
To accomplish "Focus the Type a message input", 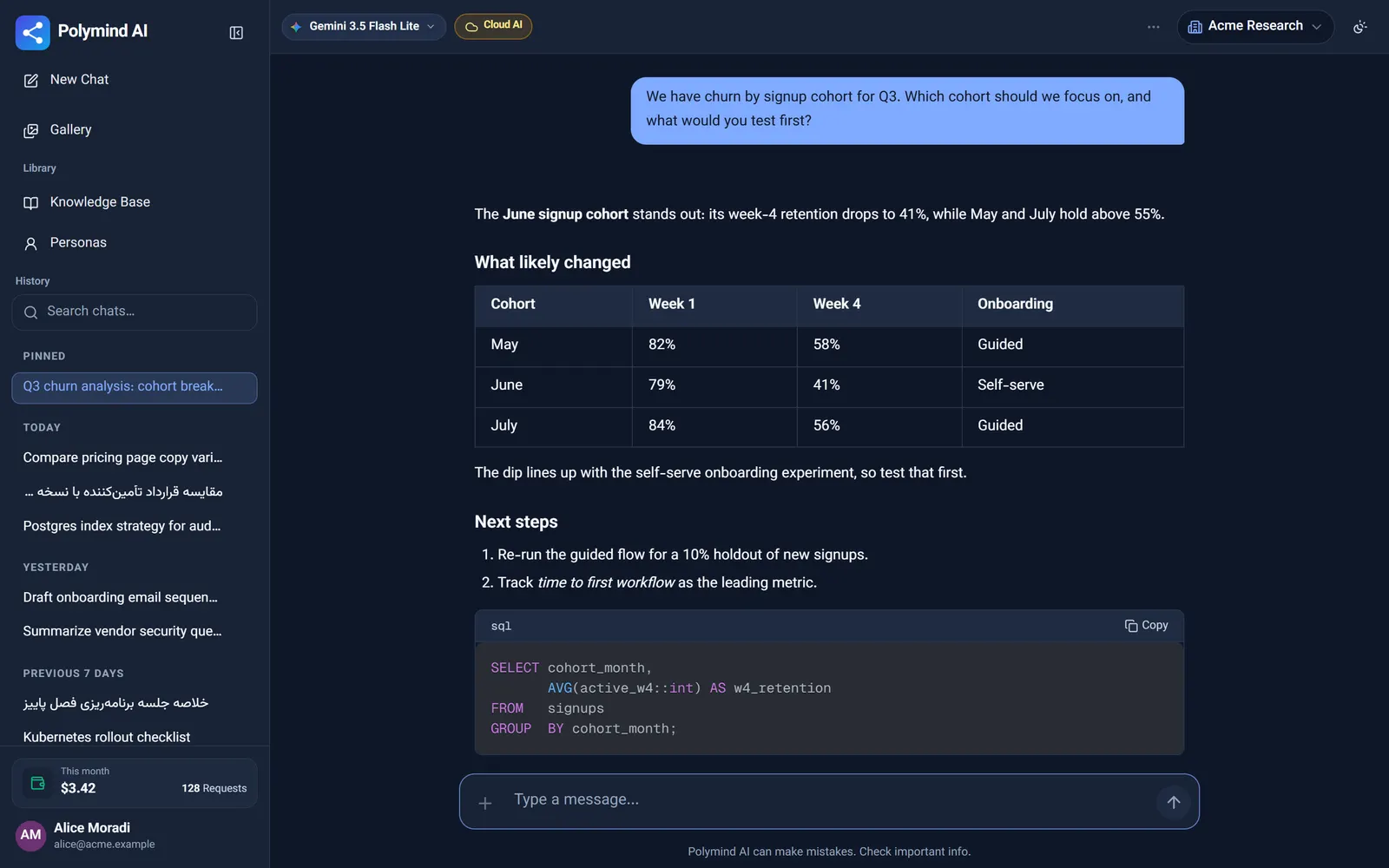I will pyautogui.click(x=829, y=800).
